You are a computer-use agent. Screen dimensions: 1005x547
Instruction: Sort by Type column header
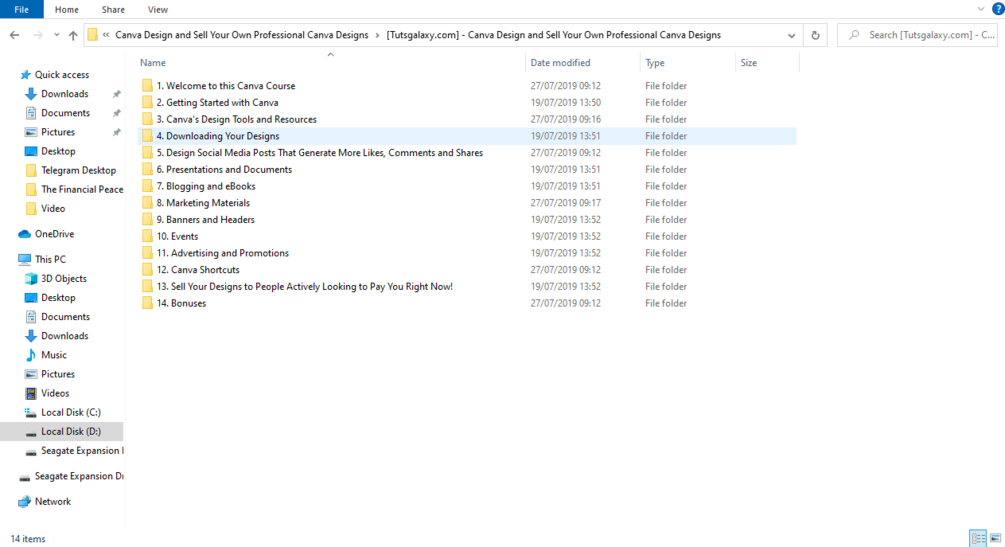click(x=654, y=63)
